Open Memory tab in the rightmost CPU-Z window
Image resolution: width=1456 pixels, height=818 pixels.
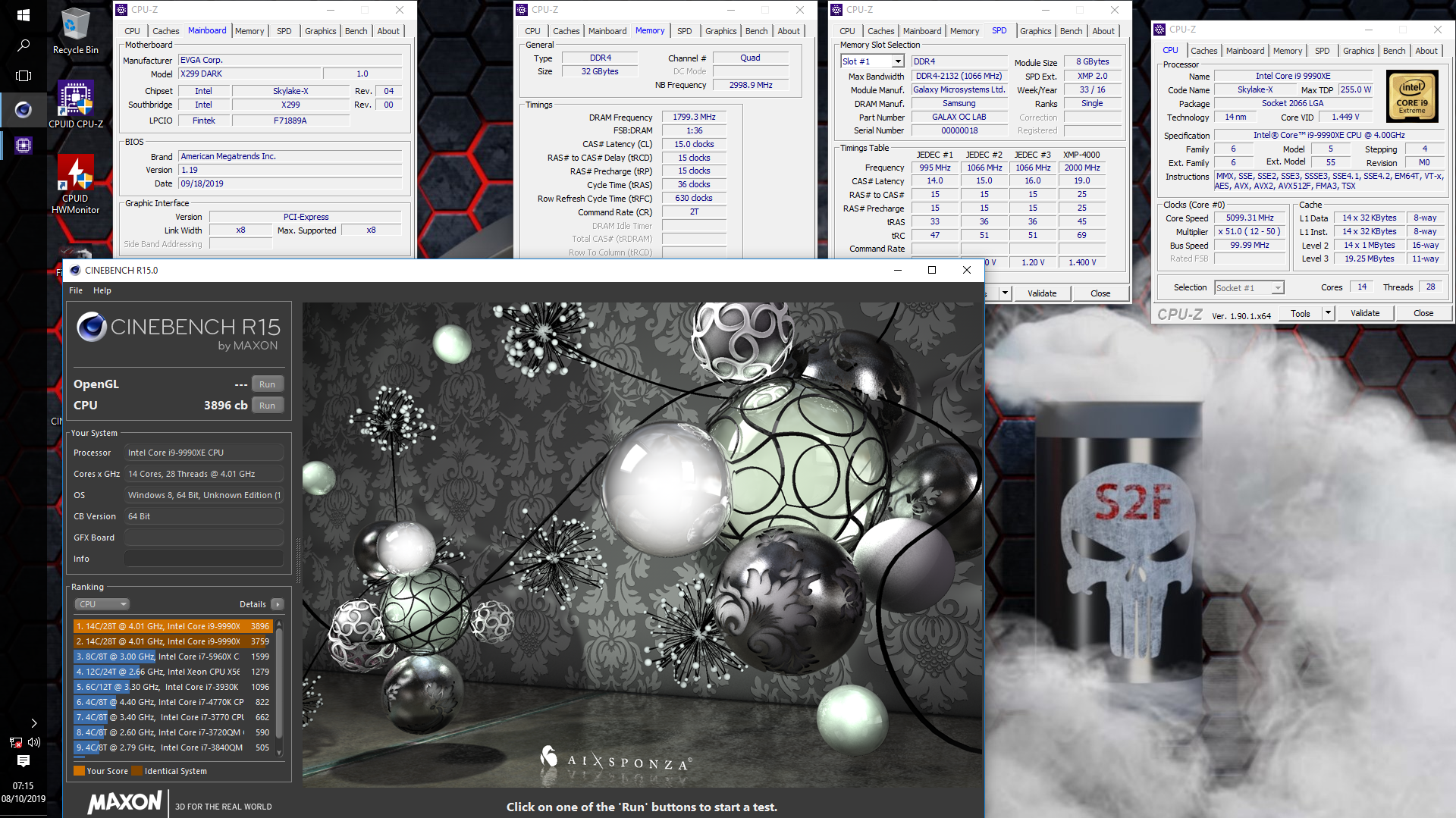[1288, 51]
